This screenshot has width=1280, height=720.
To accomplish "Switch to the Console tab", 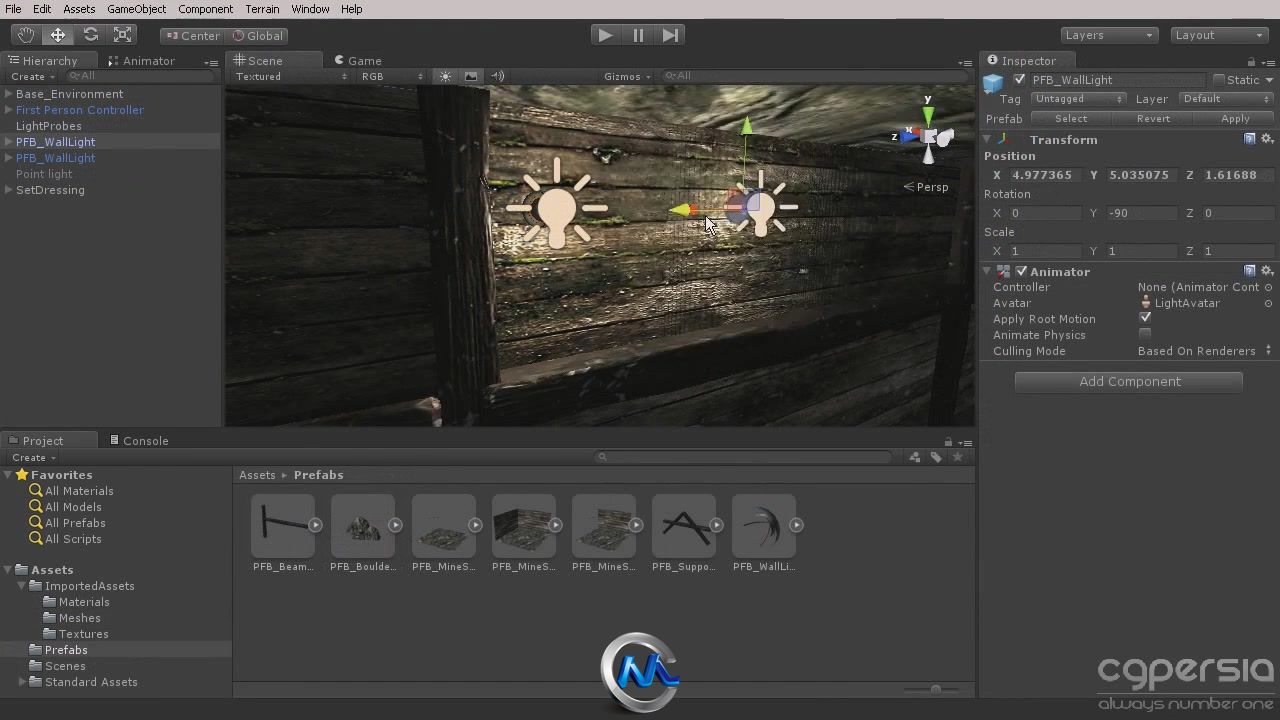I will tap(139, 441).
